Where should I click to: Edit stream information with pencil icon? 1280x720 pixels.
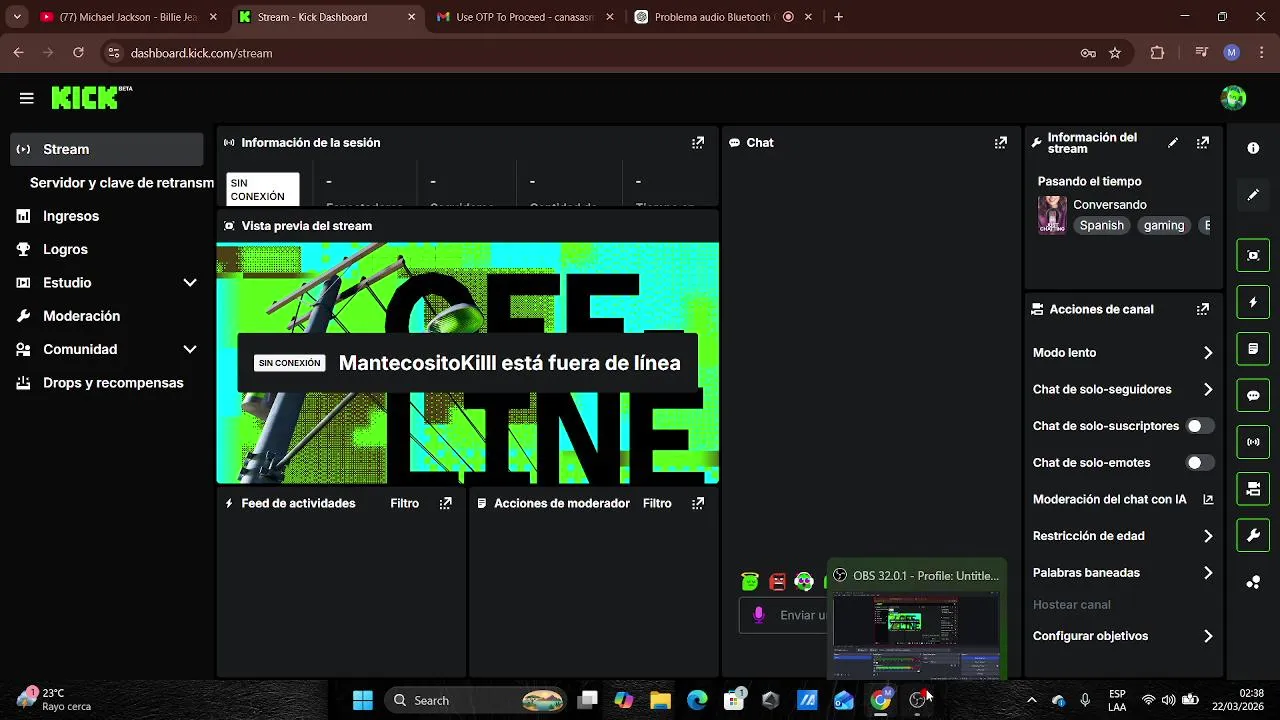click(1173, 143)
